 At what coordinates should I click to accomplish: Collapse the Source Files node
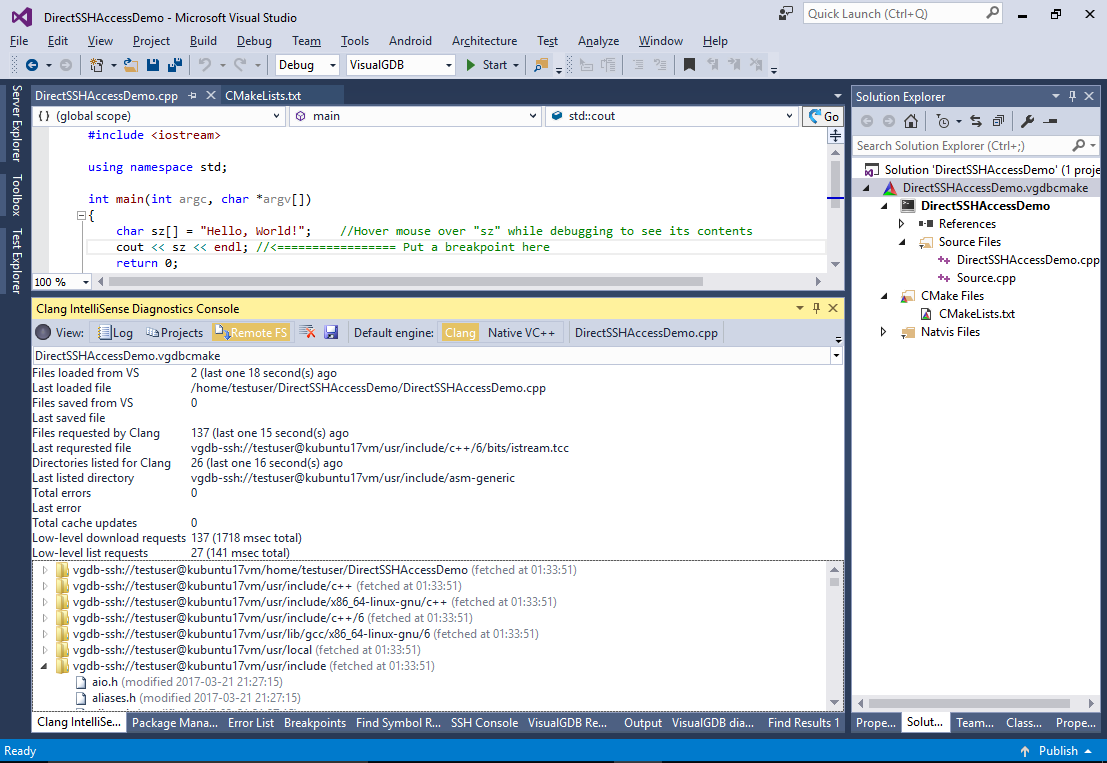click(x=902, y=242)
